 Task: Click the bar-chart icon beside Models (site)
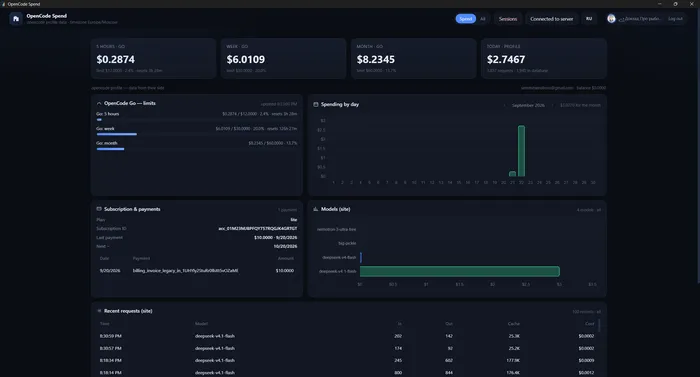[316, 209]
